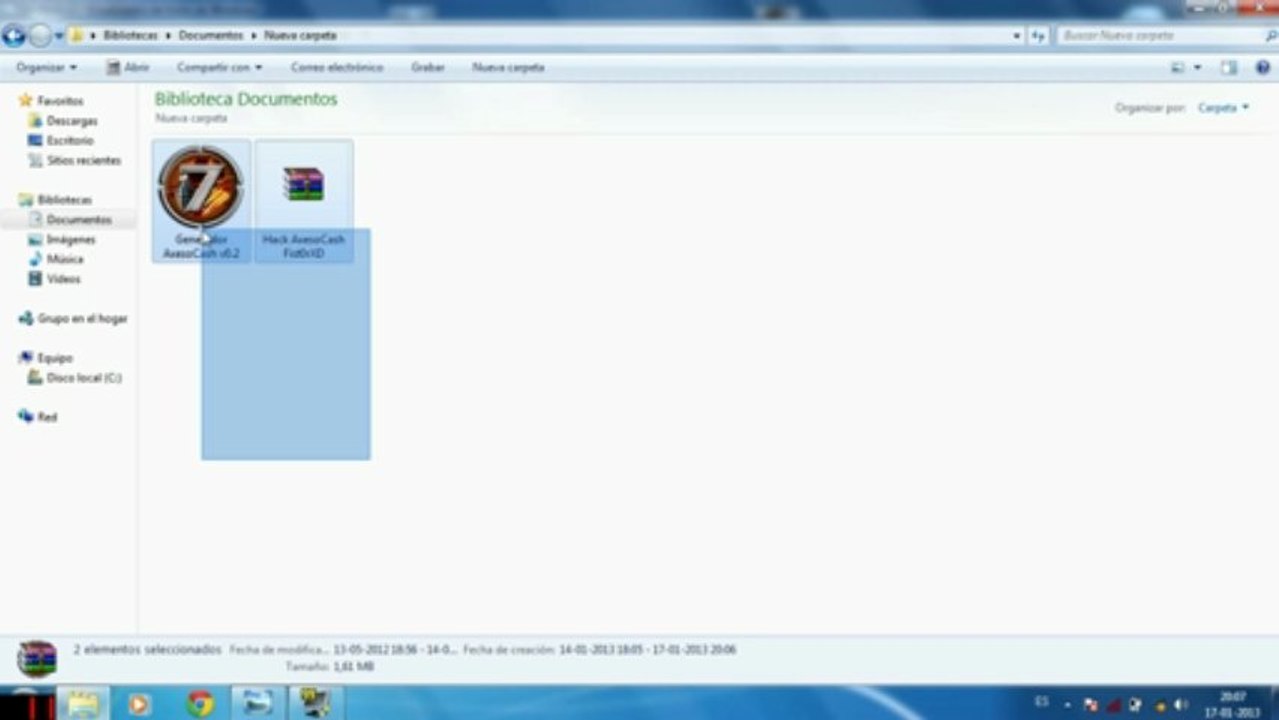
Task: Open Vídeos library in the sidebar
Action: (x=63, y=279)
